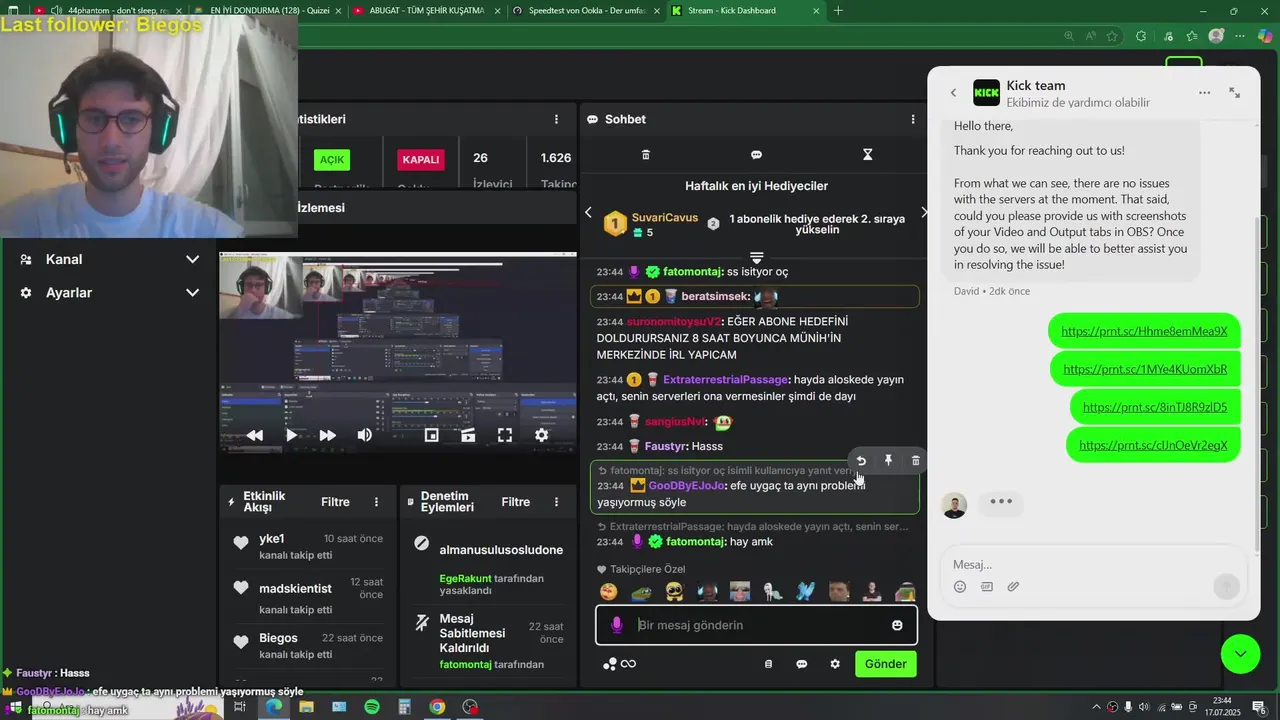The height and width of the screenshot is (720, 1280).
Task: Open stream preview settings gear
Action: (x=541, y=435)
